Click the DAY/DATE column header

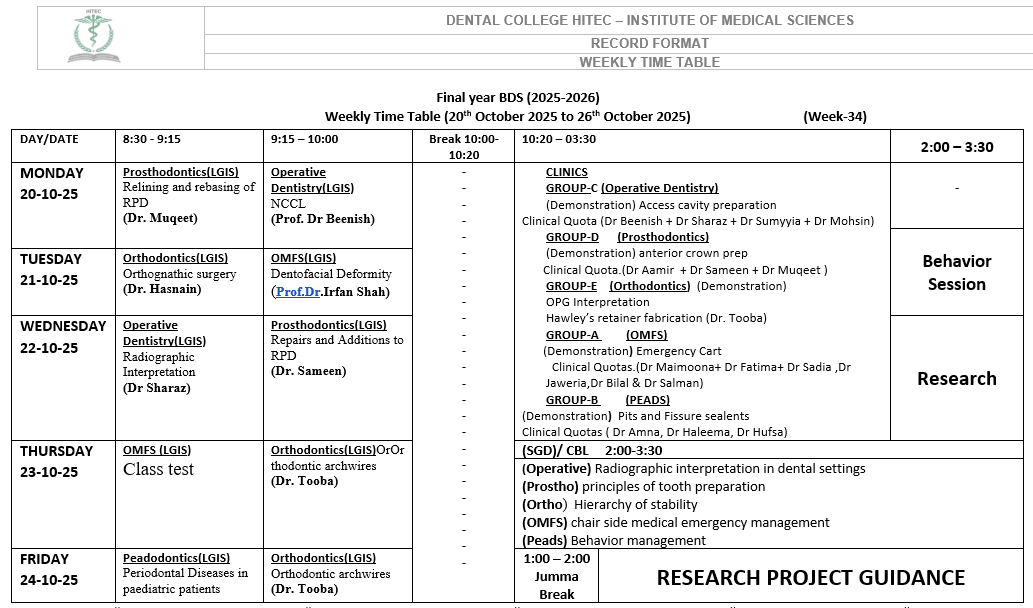tap(49, 139)
